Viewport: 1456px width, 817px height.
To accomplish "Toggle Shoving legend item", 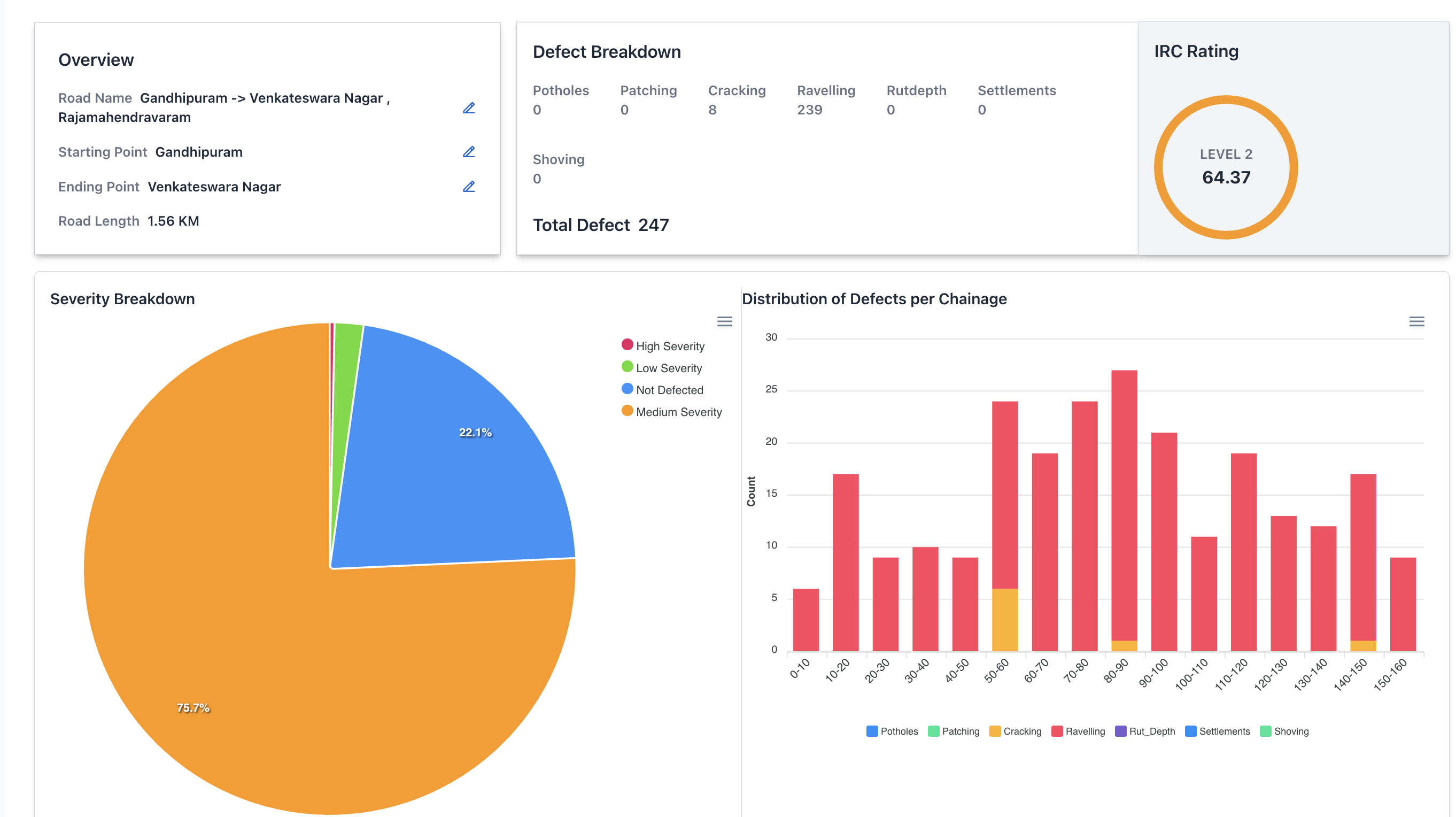I will click(1290, 731).
